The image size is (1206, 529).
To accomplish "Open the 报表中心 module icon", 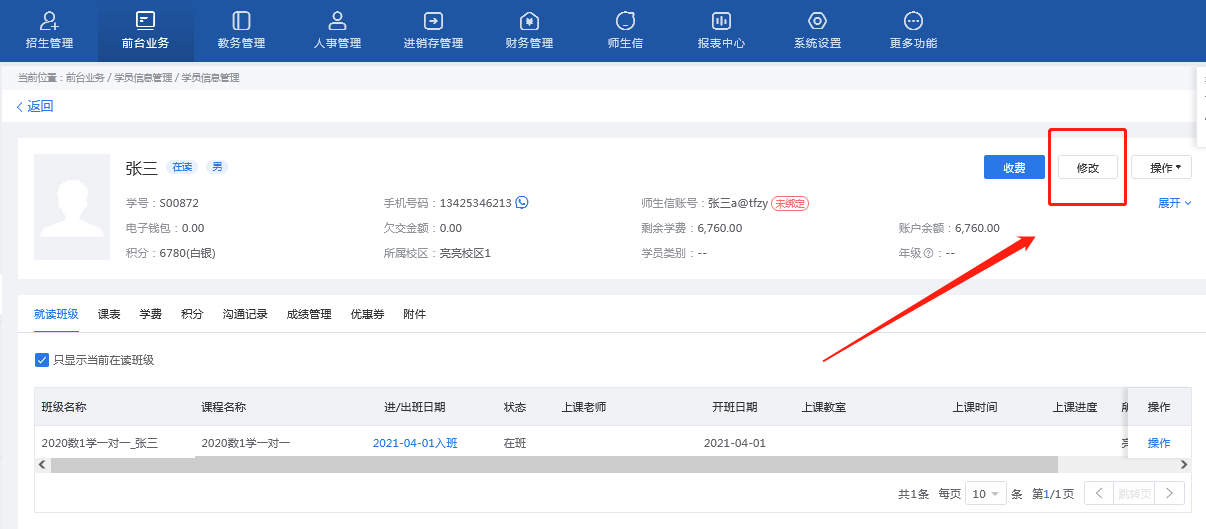I will [x=721, y=20].
